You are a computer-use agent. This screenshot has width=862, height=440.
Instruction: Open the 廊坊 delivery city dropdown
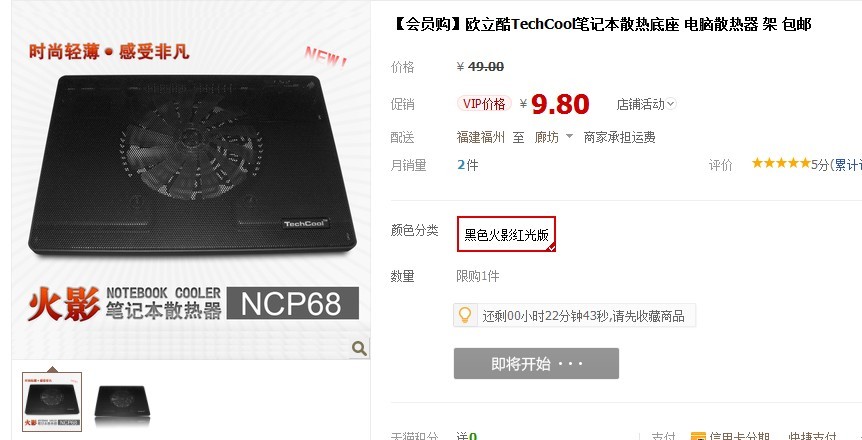[x=554, y=137]
